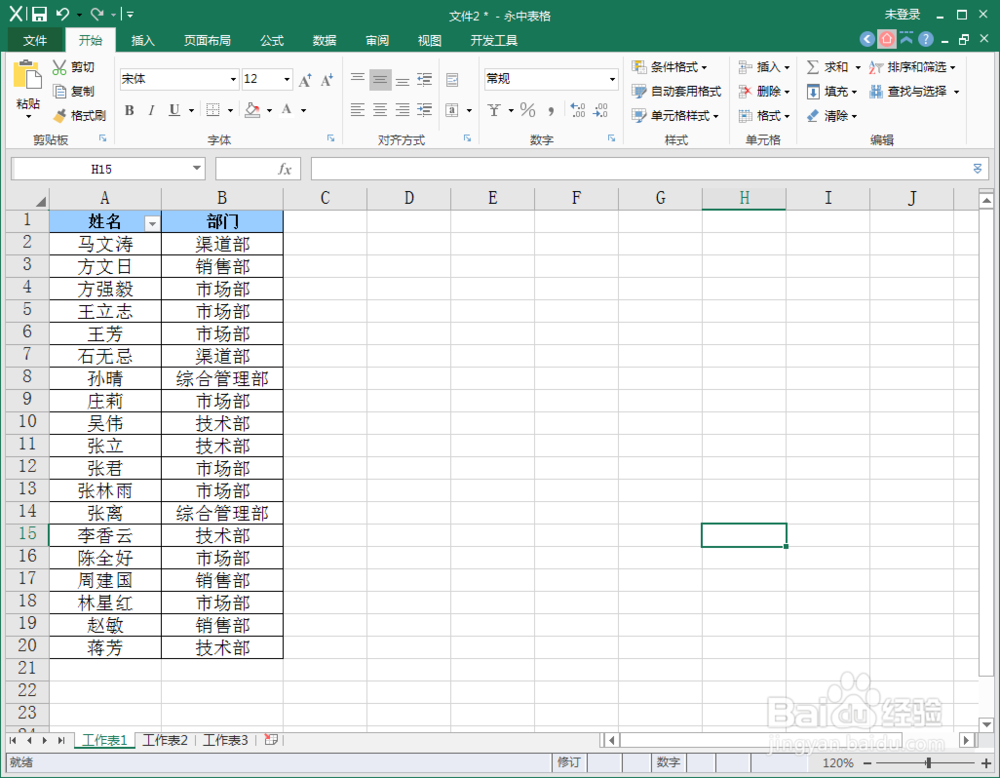Toggle wrap text in the alignment group

pos(452,80)
